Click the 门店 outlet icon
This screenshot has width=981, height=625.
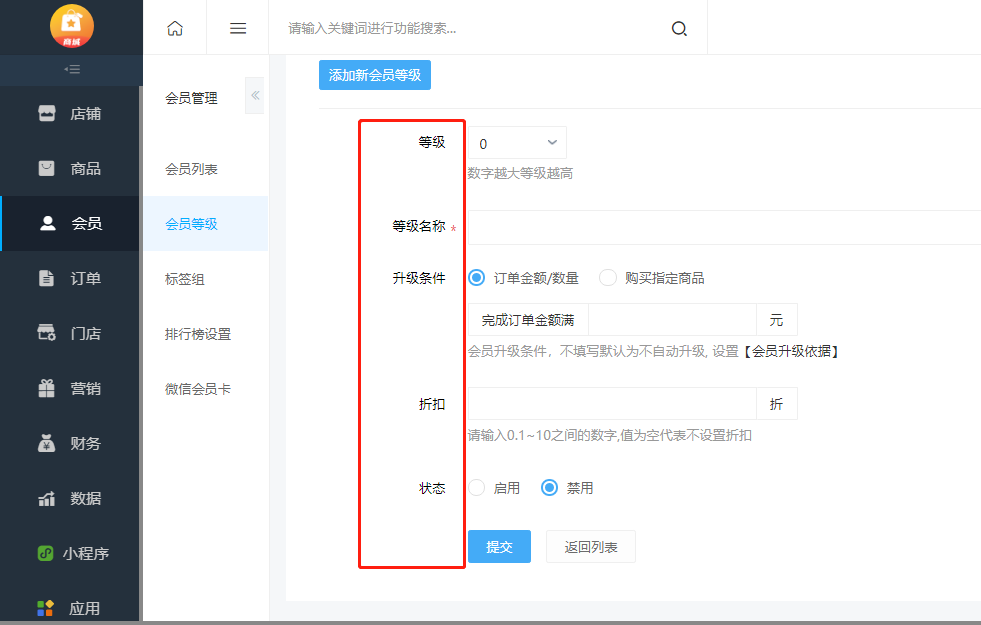[47, 333]
